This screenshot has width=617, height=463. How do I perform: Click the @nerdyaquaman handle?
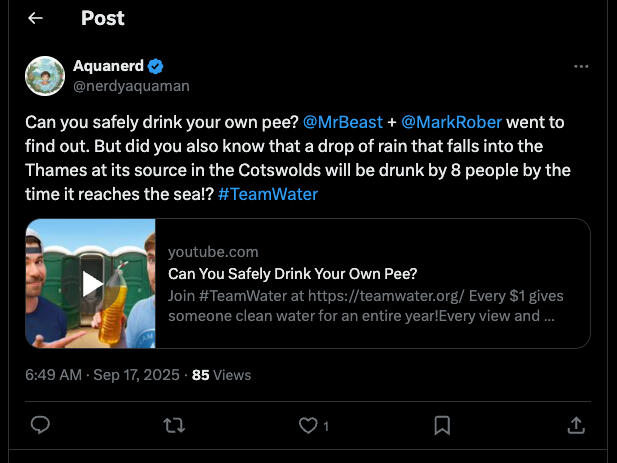(x=131, y=86)
